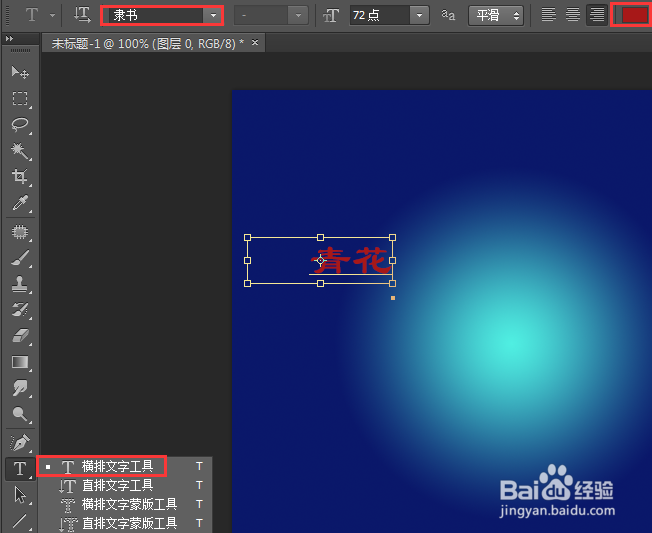Select the Magic Wand tool
This screenshot has width=652, height=533.
[20, 151]
